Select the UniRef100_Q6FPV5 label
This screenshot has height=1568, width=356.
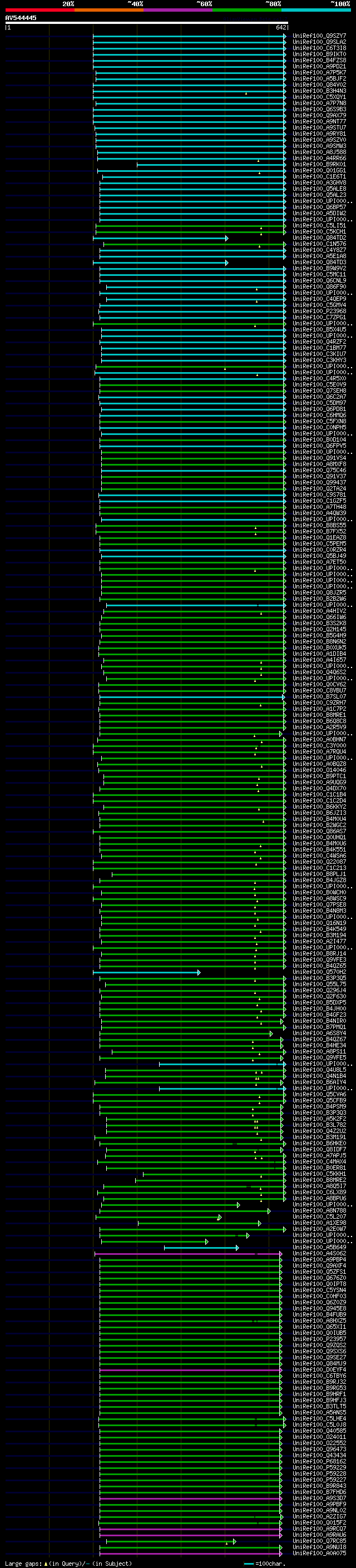319,446
